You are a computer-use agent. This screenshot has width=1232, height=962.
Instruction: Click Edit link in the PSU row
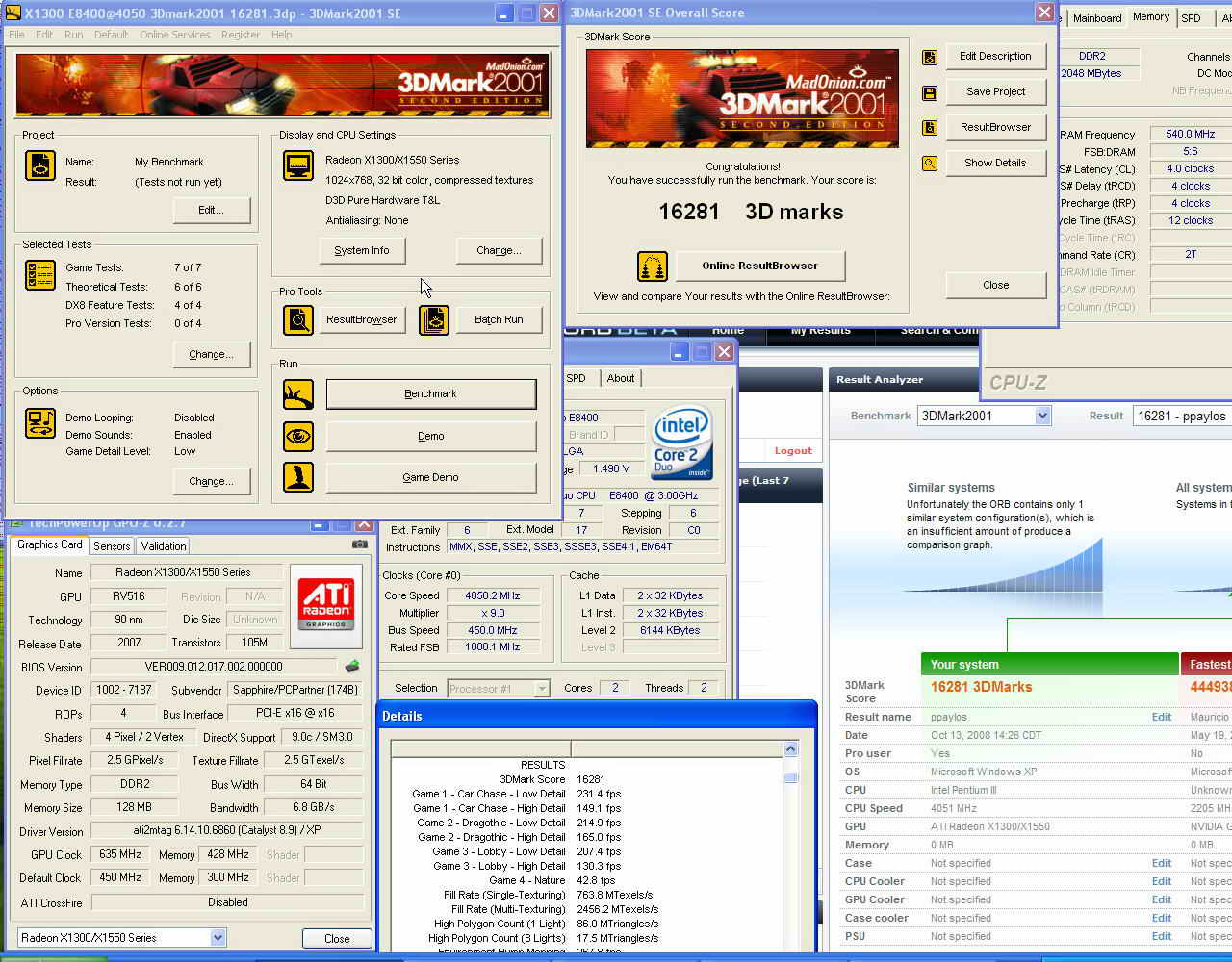point(1162,936)
